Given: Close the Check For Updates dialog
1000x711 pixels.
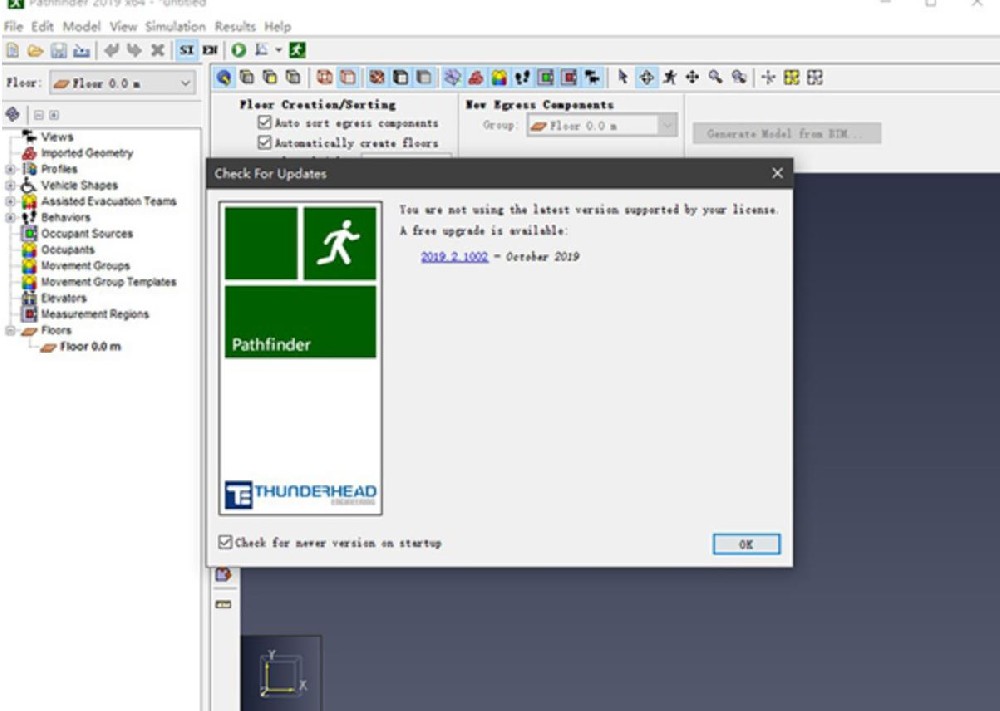Looking at the screenshot, I should tap(777, 173).
